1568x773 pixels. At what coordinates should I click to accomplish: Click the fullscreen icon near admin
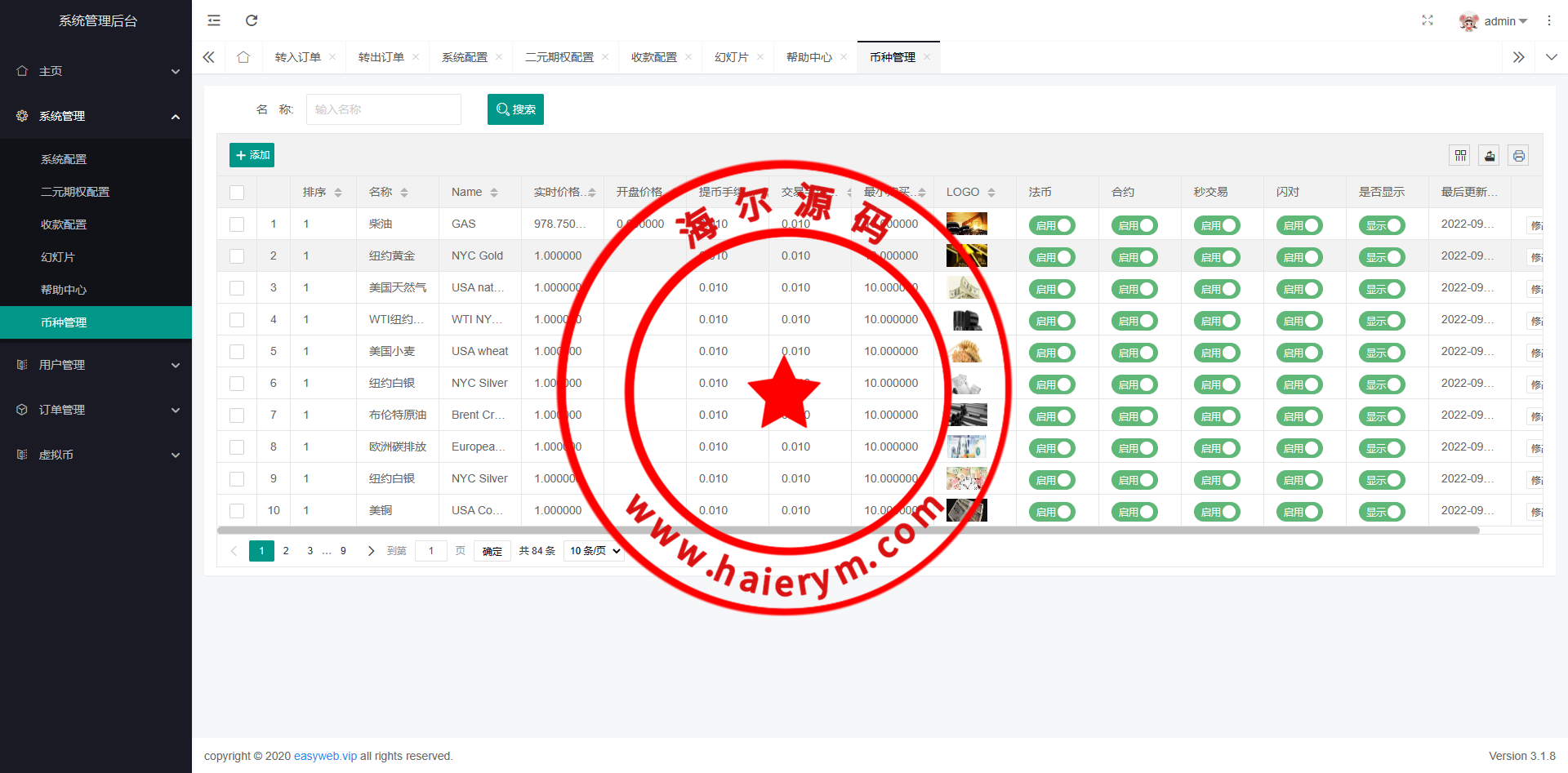click(x=1428, y=20)
